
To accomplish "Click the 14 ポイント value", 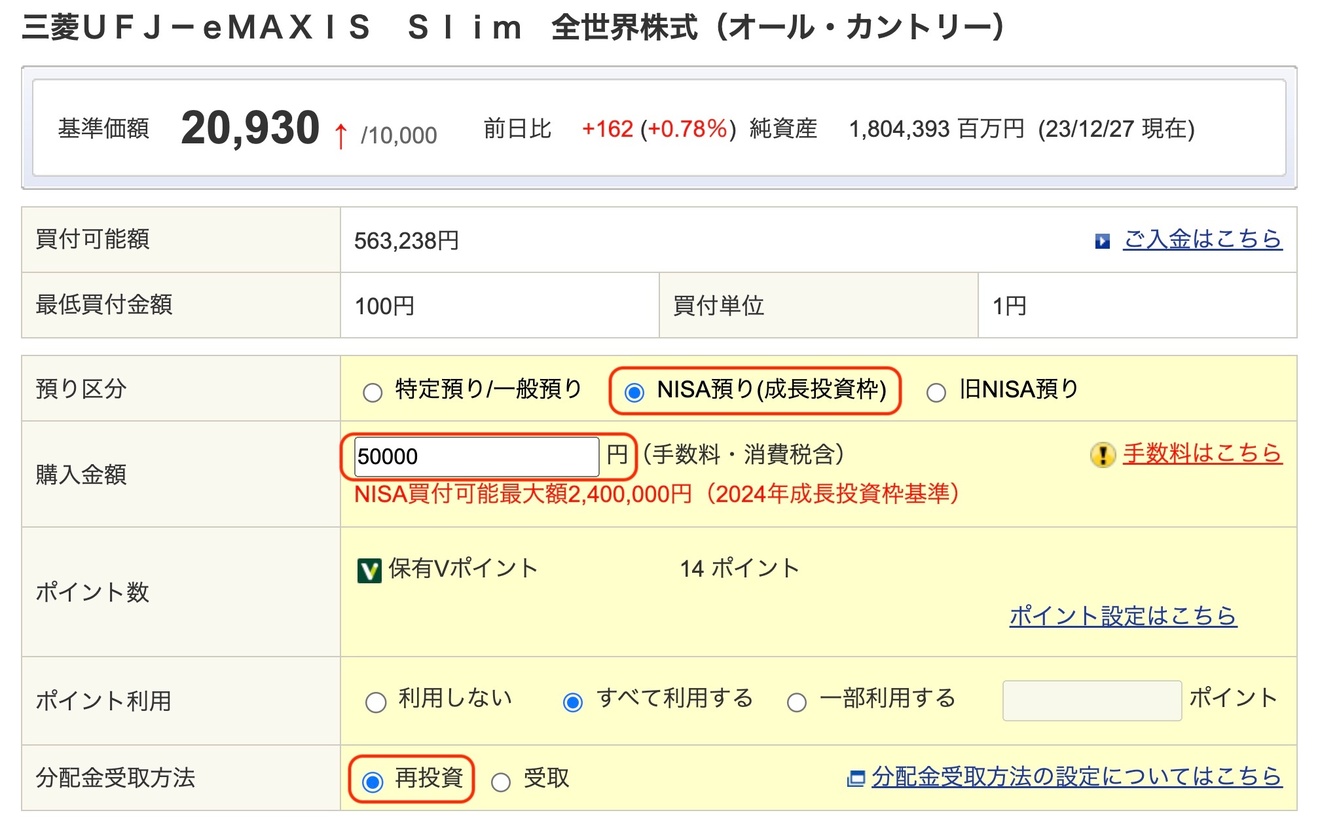I will 740,569.
